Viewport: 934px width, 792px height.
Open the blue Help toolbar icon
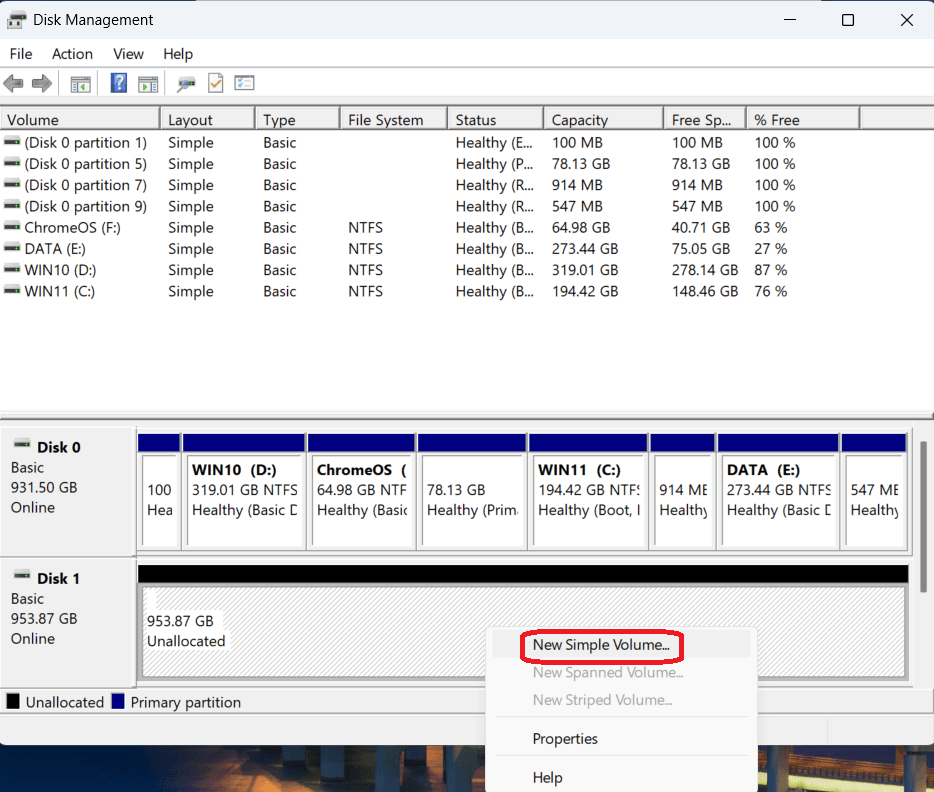pos(119,84)
